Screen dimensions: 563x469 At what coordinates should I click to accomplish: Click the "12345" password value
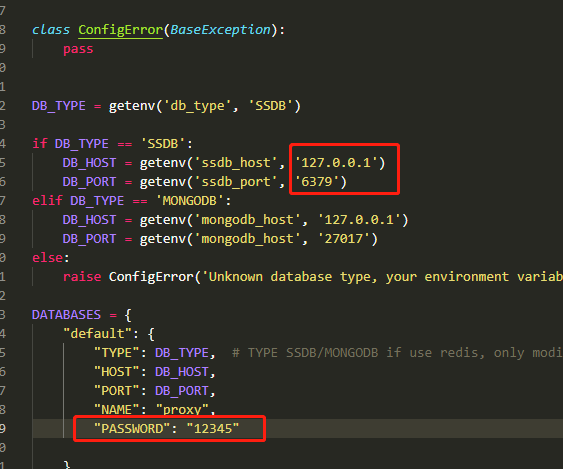213,429
